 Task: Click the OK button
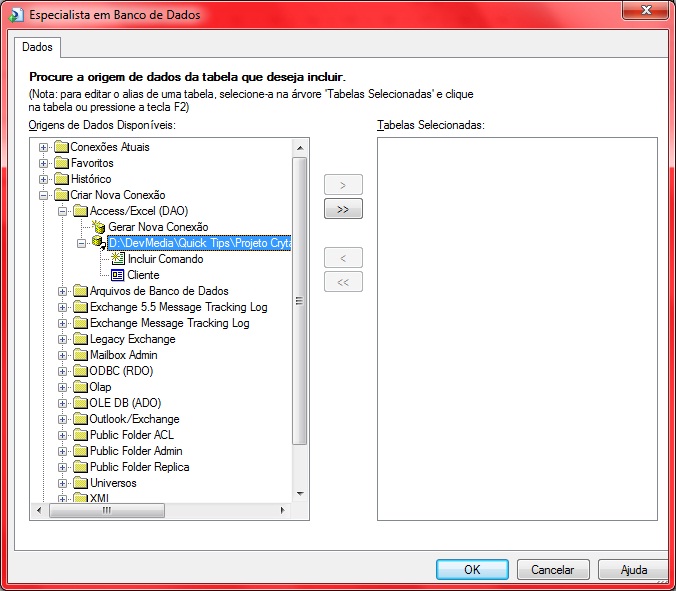472,570
